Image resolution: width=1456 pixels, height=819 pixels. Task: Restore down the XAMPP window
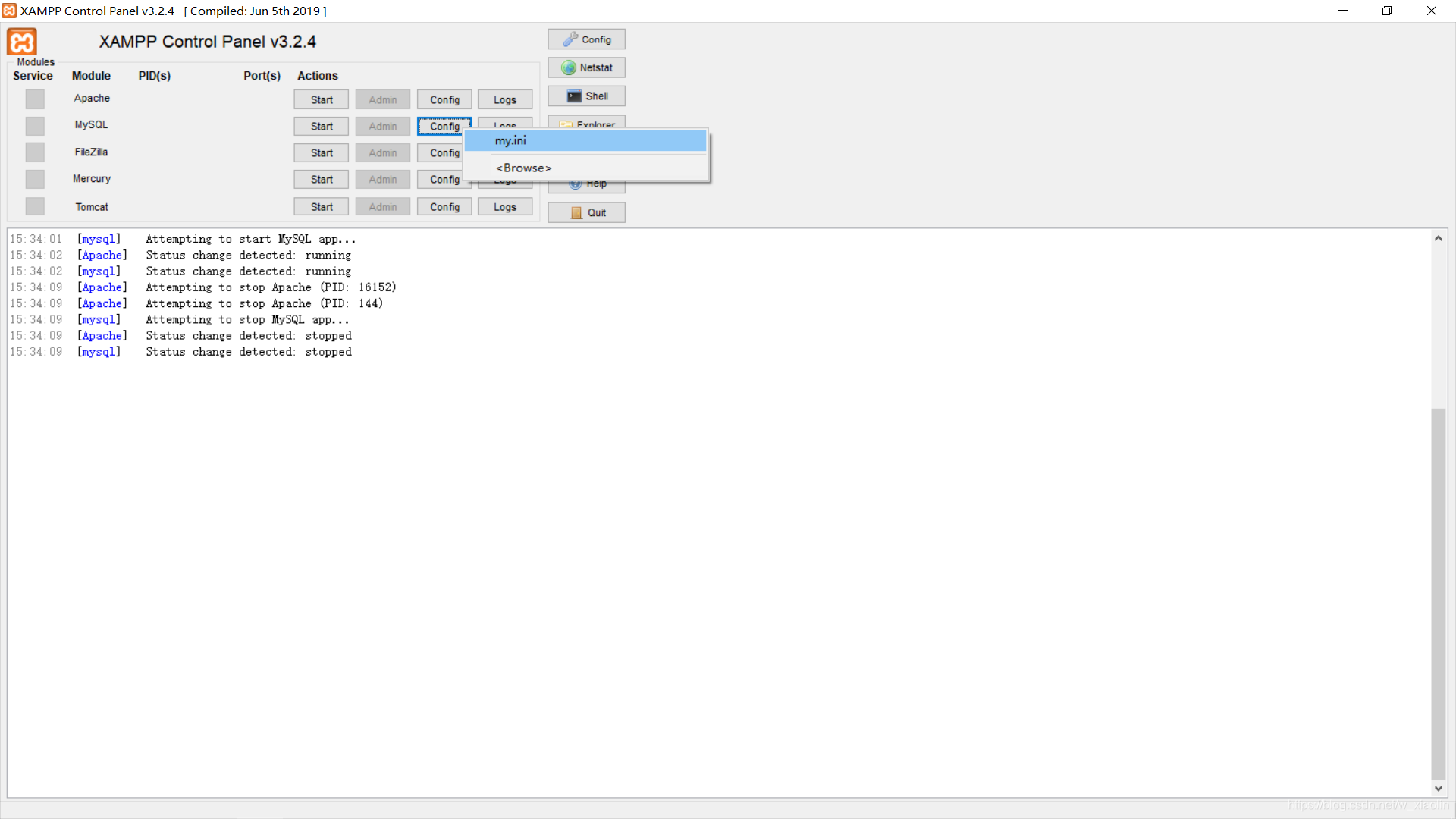1387,11
